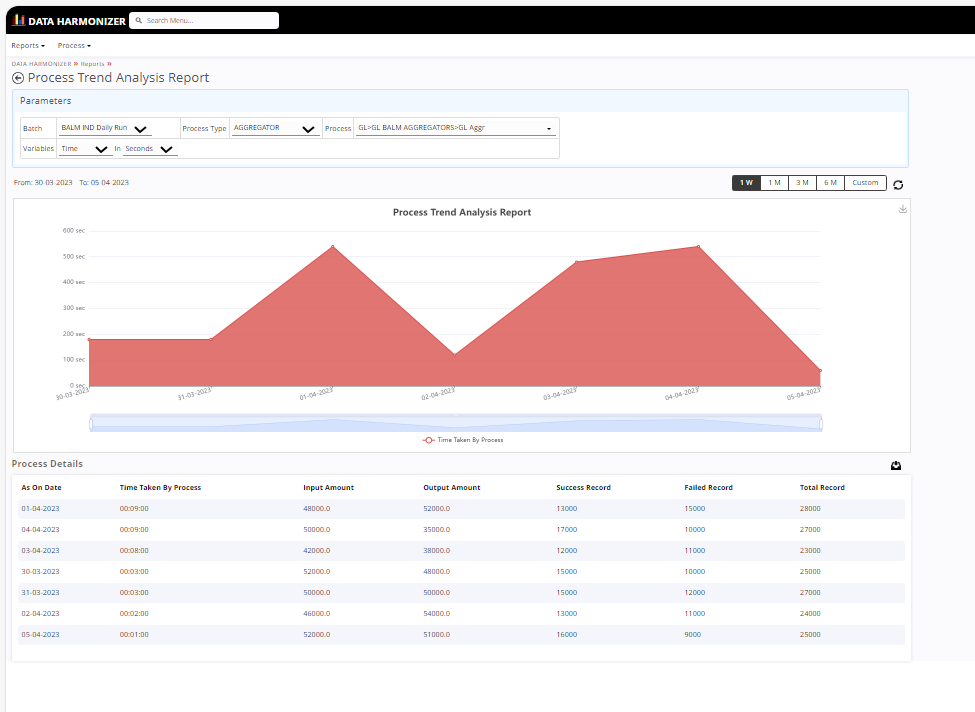This screenshot has height=712, width=975.
Task: Click the Process Details section heading
Action: point(47,464)
